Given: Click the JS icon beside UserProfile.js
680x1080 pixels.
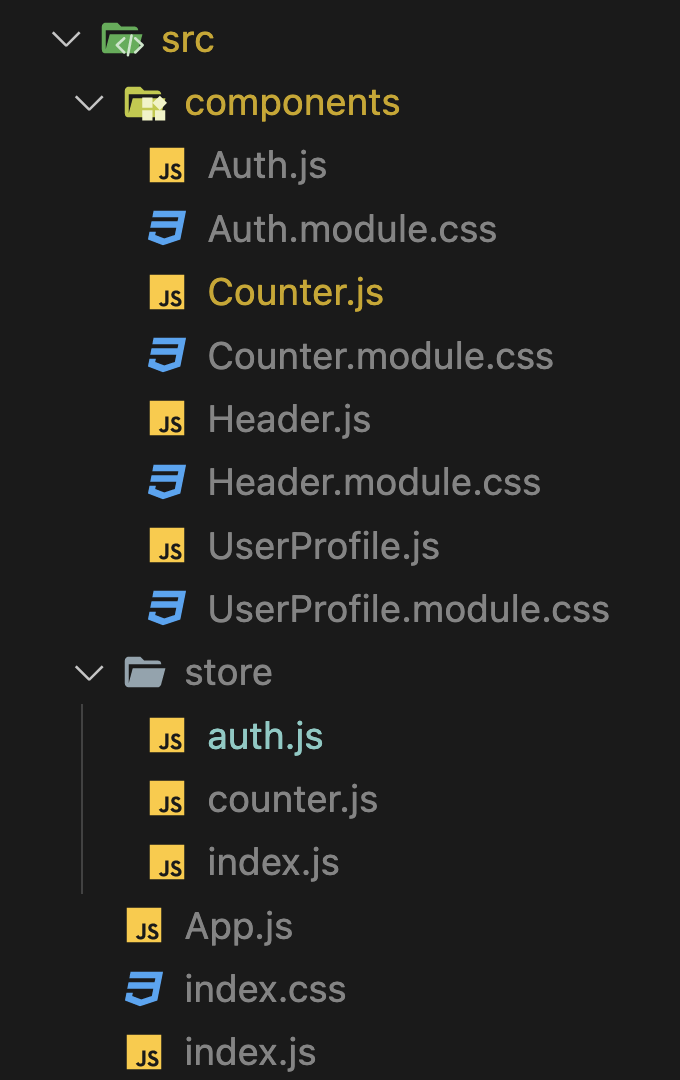Looking at the screenshot, I should pos(167,546).
